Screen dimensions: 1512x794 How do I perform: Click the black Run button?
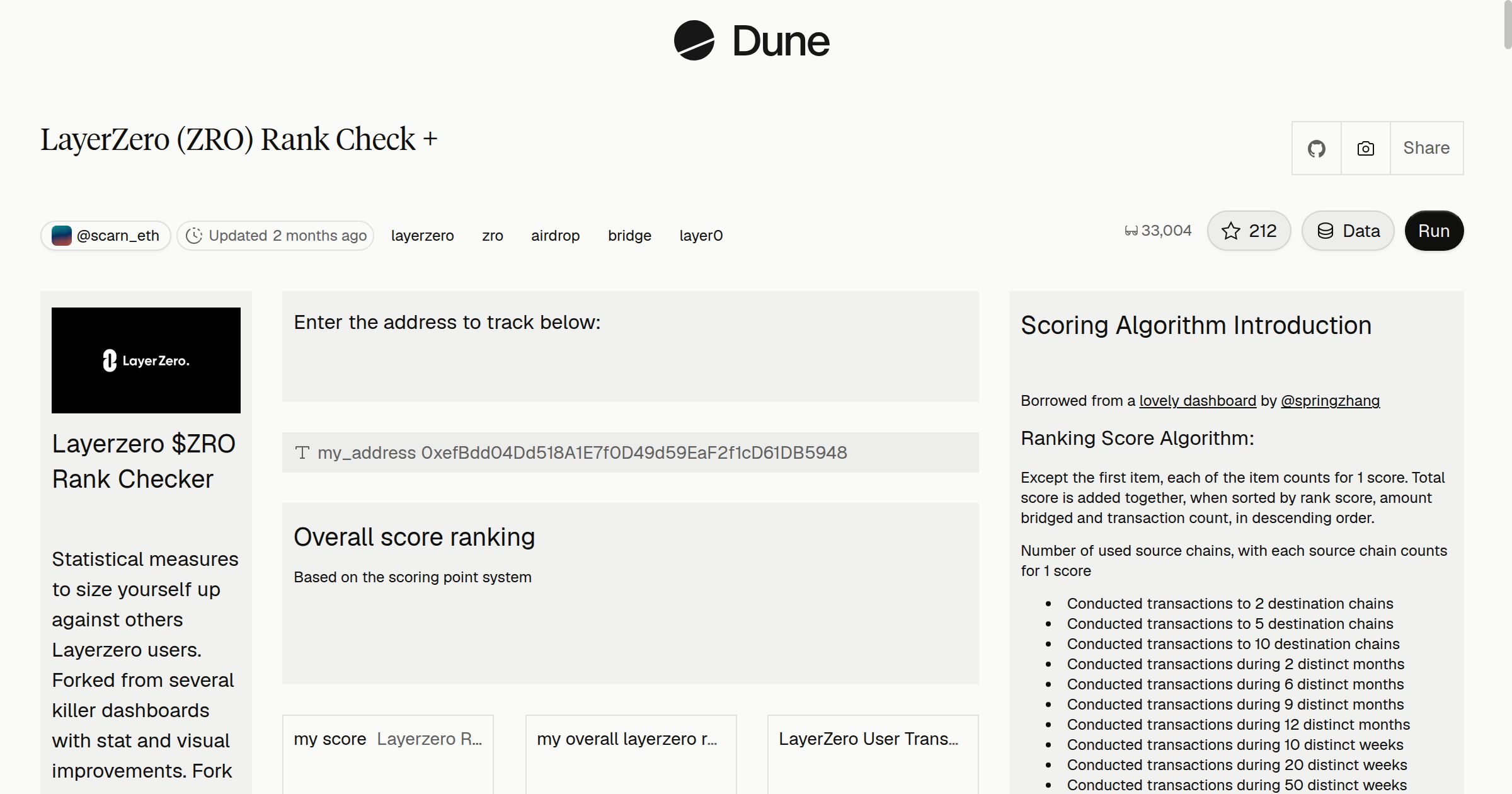[x=1434, y=231]
